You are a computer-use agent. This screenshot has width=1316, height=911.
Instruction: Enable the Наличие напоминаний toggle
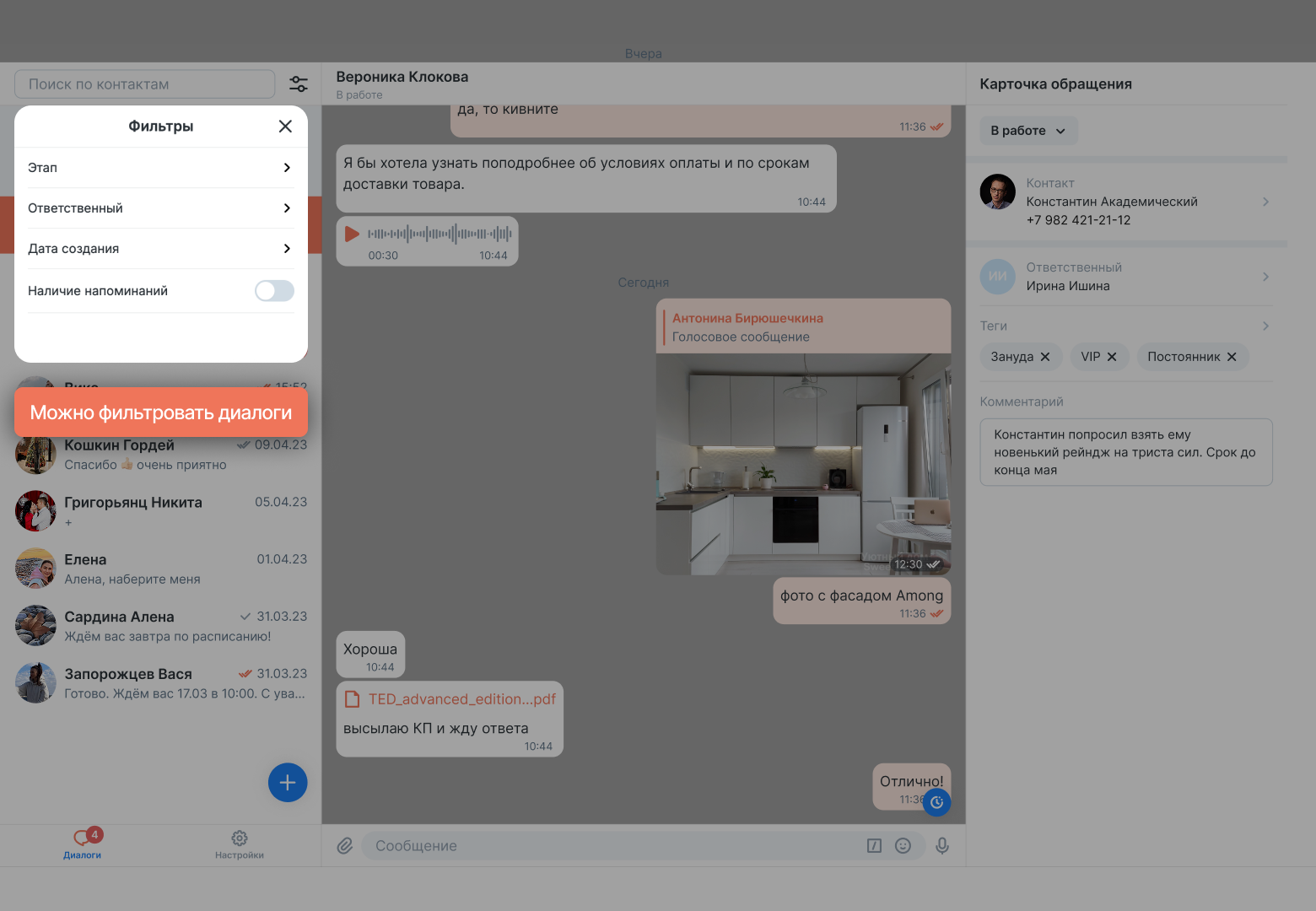point(274,290)
